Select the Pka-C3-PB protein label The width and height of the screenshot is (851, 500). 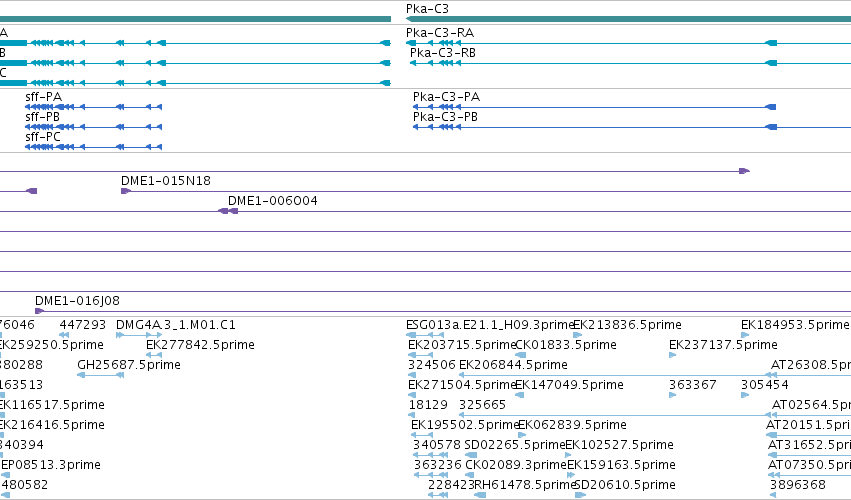(x=445, y=117)
